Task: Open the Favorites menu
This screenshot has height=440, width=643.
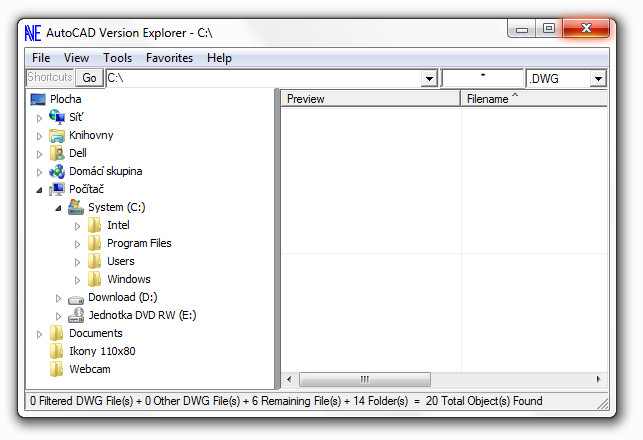Action: pyautogui.click(x=169, y=58)
